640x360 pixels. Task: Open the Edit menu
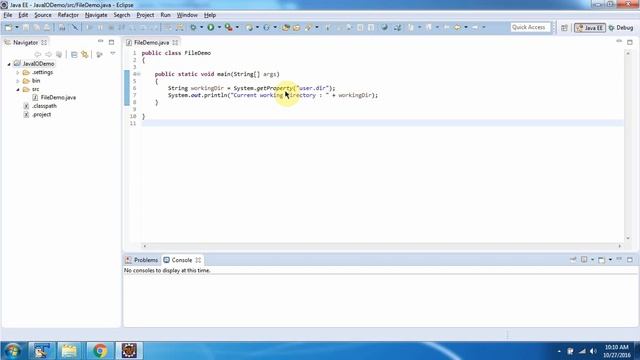[23, 15]
